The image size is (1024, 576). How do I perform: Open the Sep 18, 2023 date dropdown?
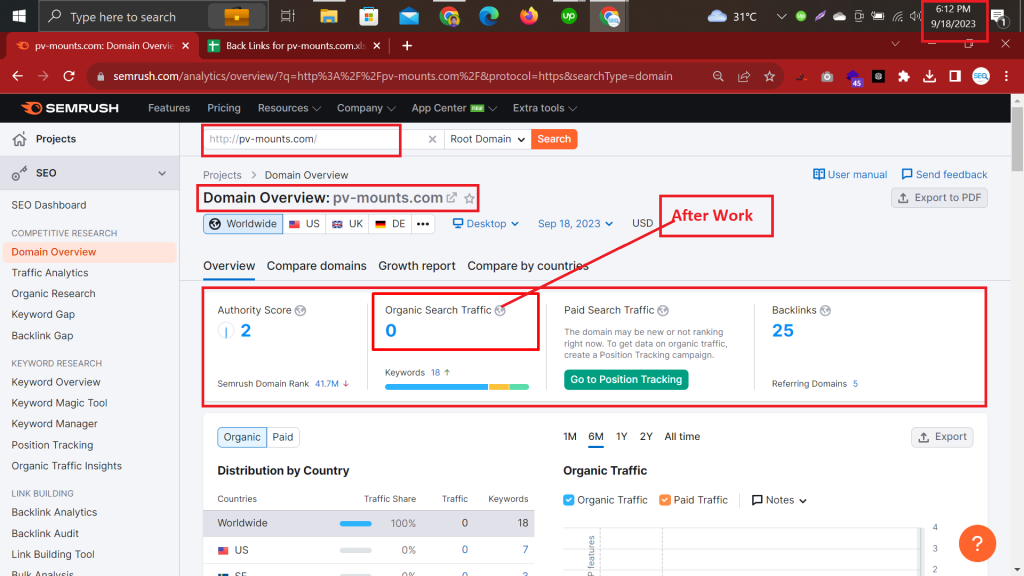coord(575,224)
